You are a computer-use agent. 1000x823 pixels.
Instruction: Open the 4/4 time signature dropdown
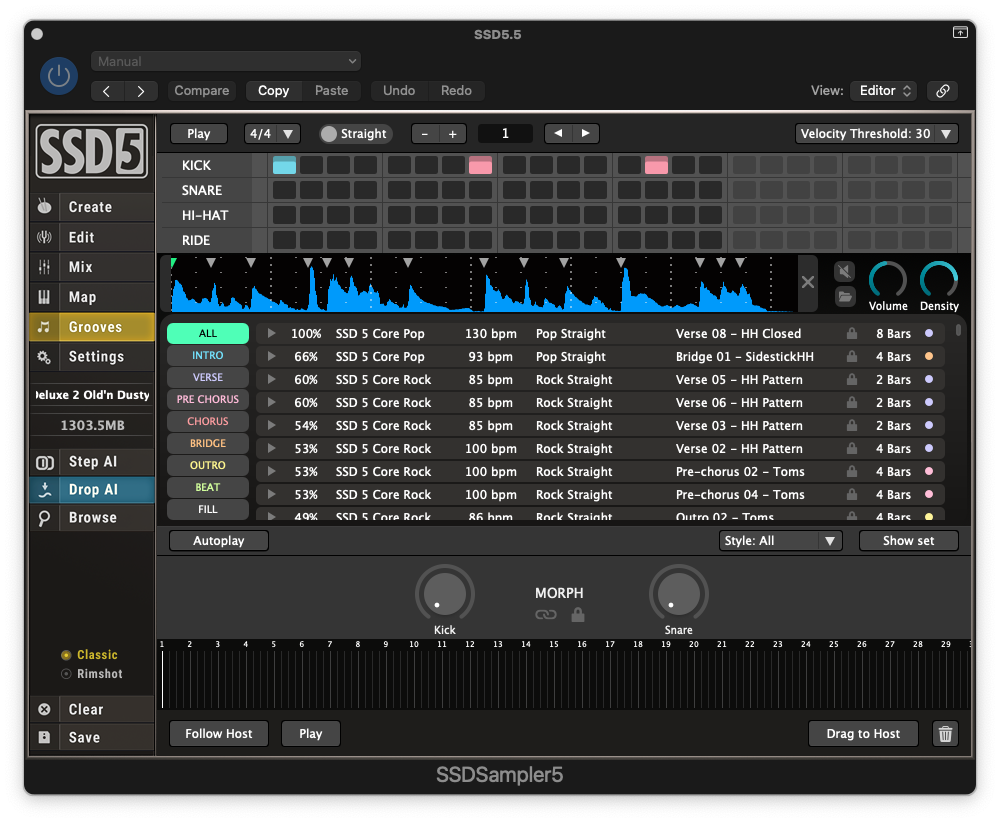click(271, 133)
